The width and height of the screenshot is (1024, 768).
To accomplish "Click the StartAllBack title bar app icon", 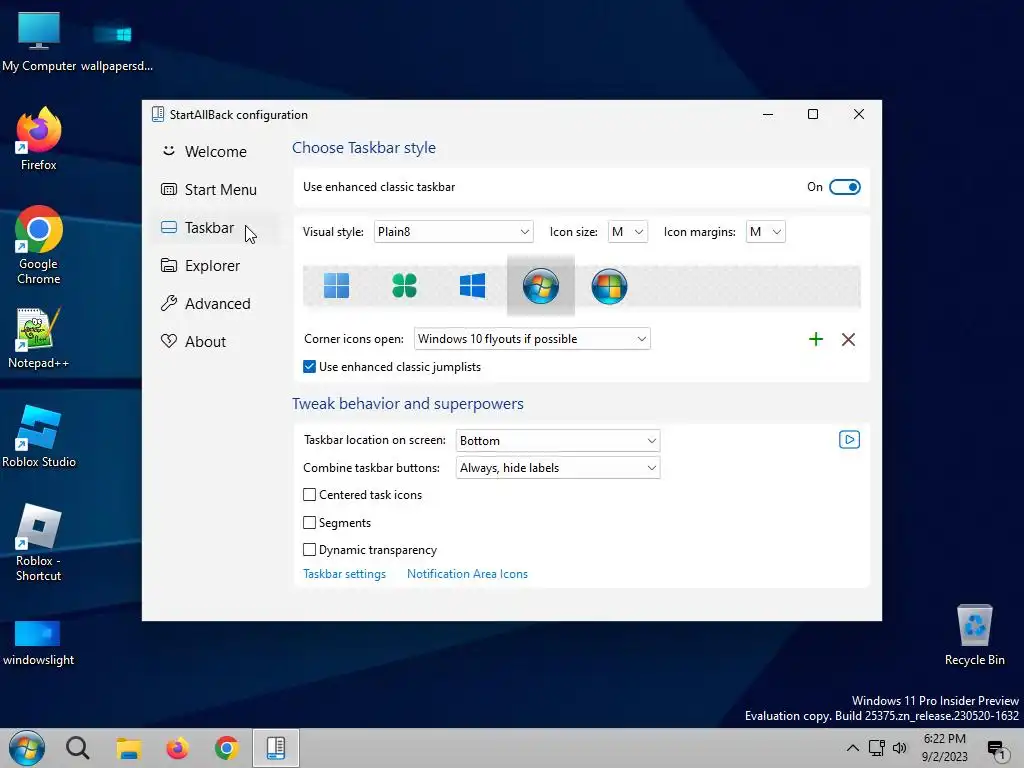I will [x=157, y=114].
